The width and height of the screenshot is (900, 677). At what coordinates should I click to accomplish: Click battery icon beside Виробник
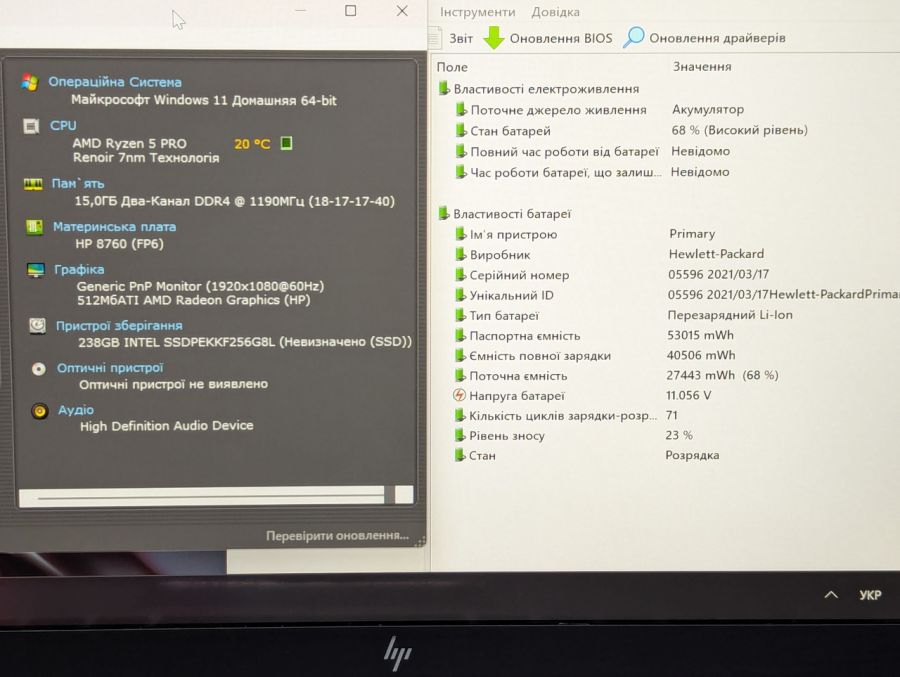click(x=460, y=254)
